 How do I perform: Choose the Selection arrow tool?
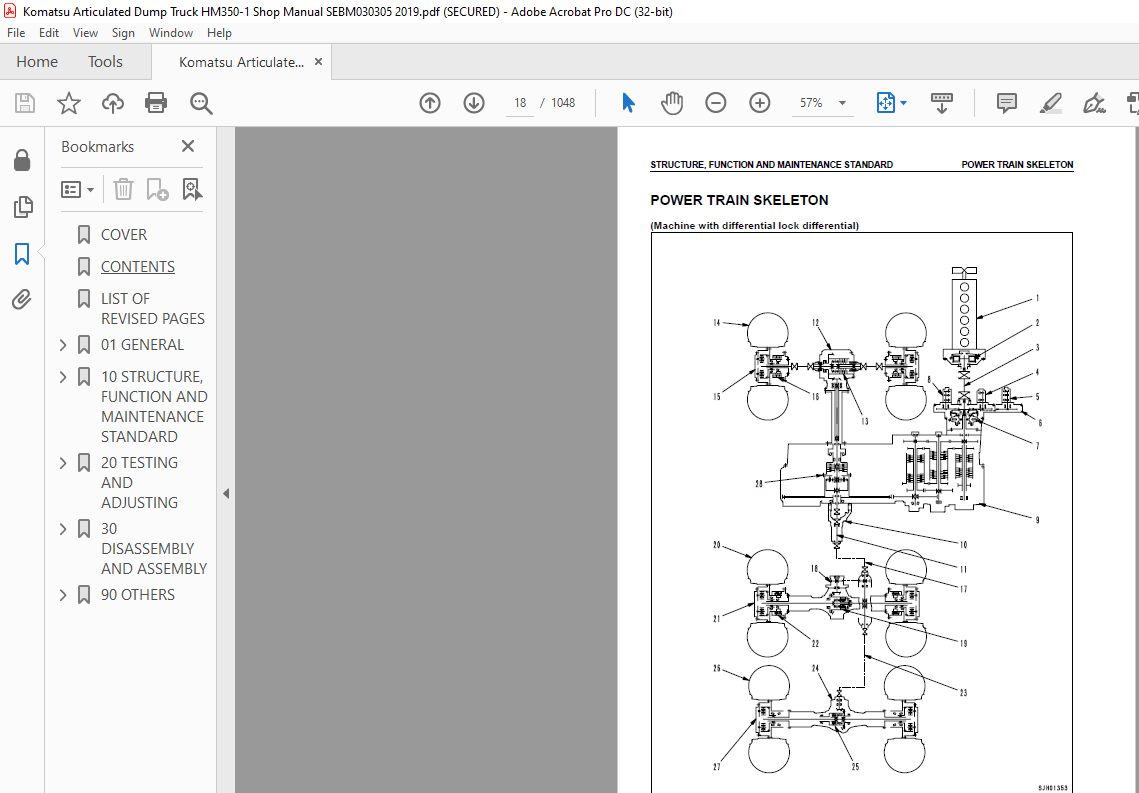pyautogui.click(x=628, y=103)
